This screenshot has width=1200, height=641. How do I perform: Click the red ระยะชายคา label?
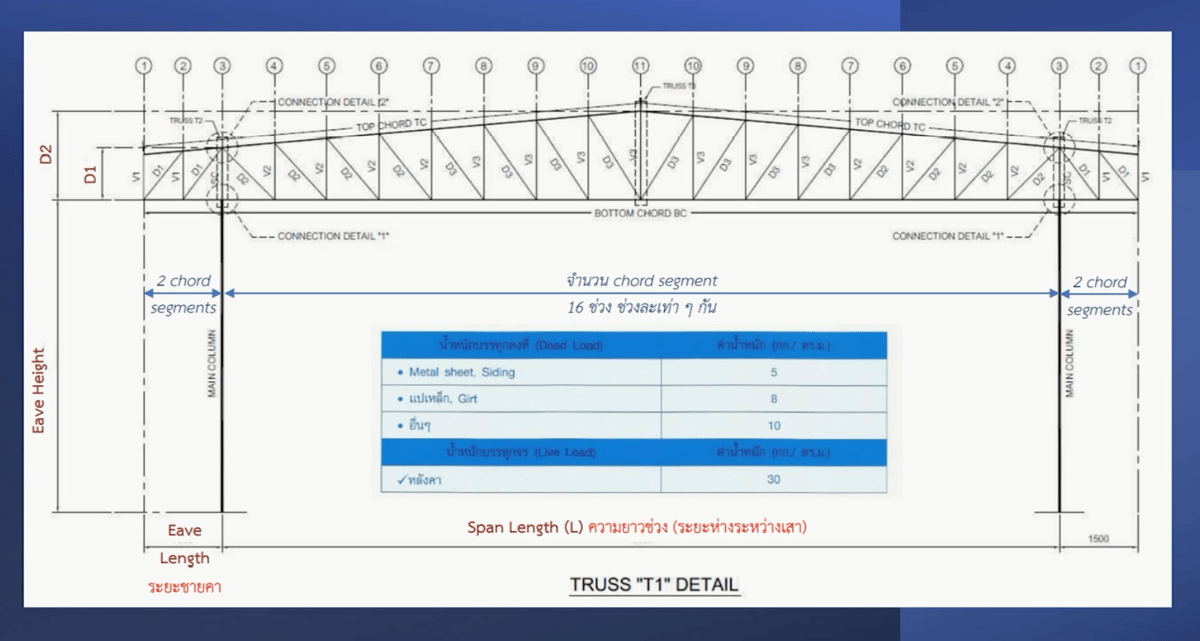184,586
